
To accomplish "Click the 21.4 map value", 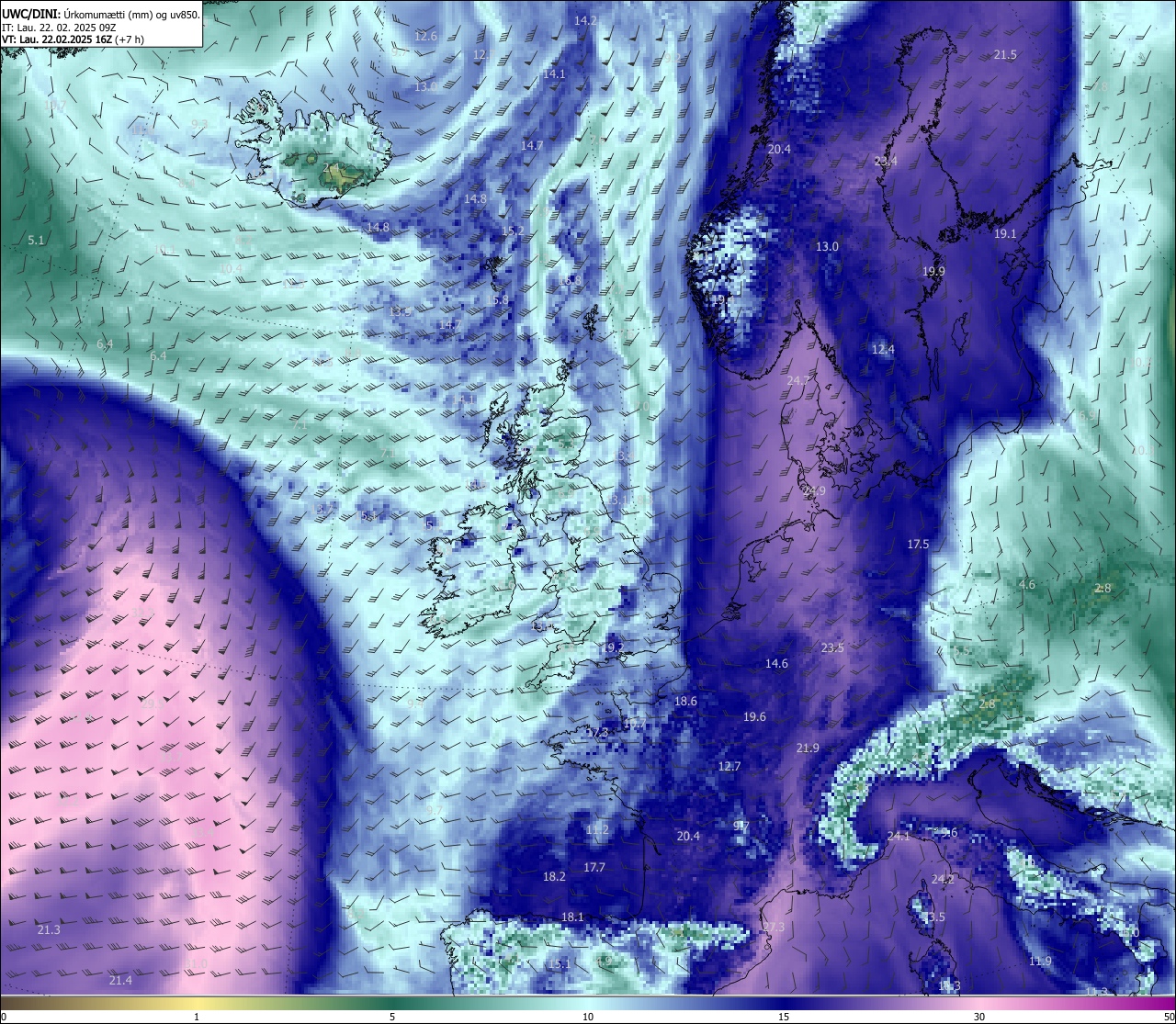I will tap(120, 981).
